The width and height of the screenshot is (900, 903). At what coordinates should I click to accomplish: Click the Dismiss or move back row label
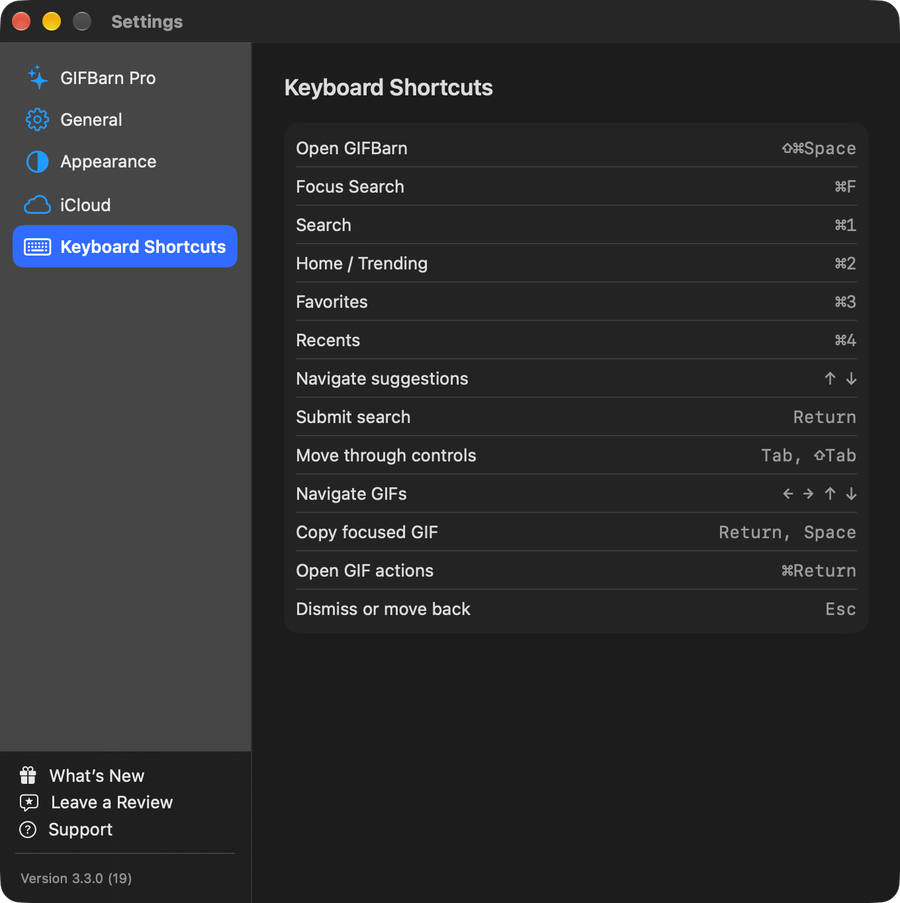click(x=383, y=609)
